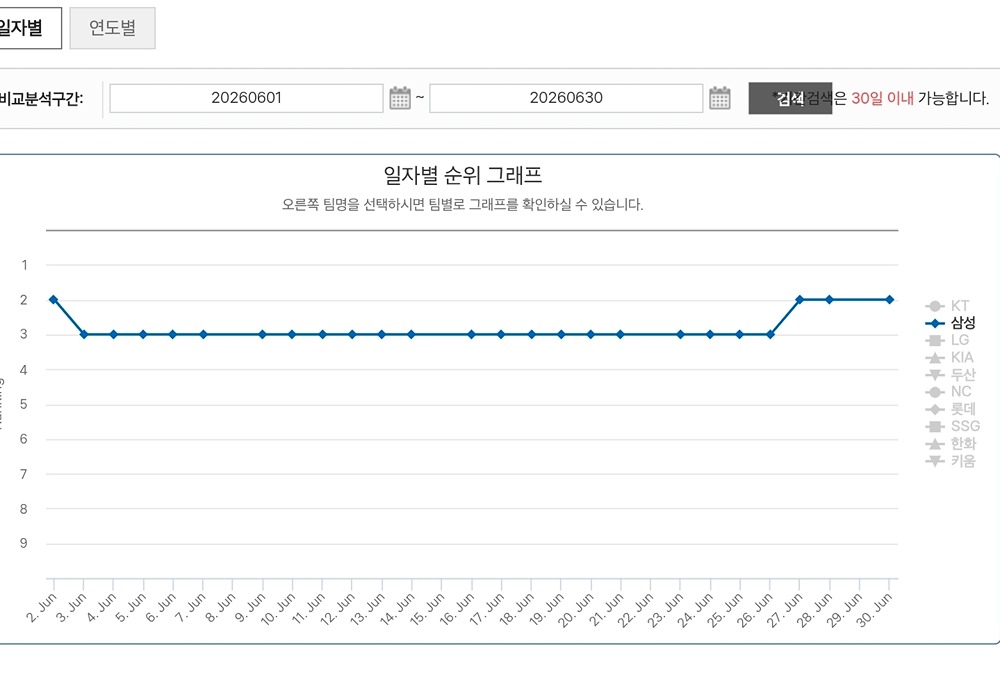Click the chart subtitle about selecting team names
The width and height of the screenshot is (1000, 691).
click(462, 205)
